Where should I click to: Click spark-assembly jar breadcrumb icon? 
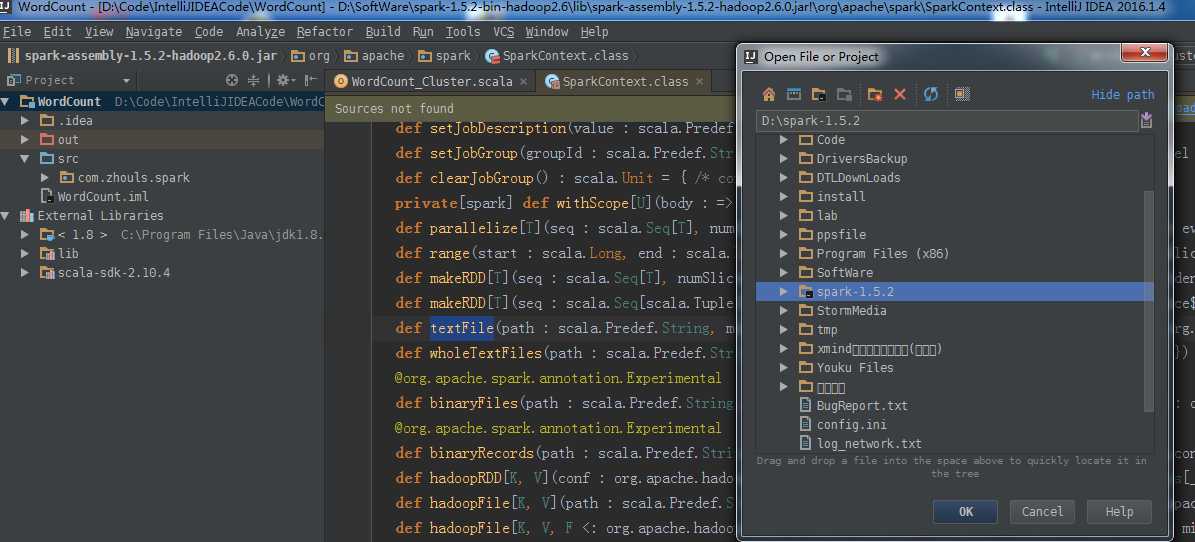[x=13, y=56]
